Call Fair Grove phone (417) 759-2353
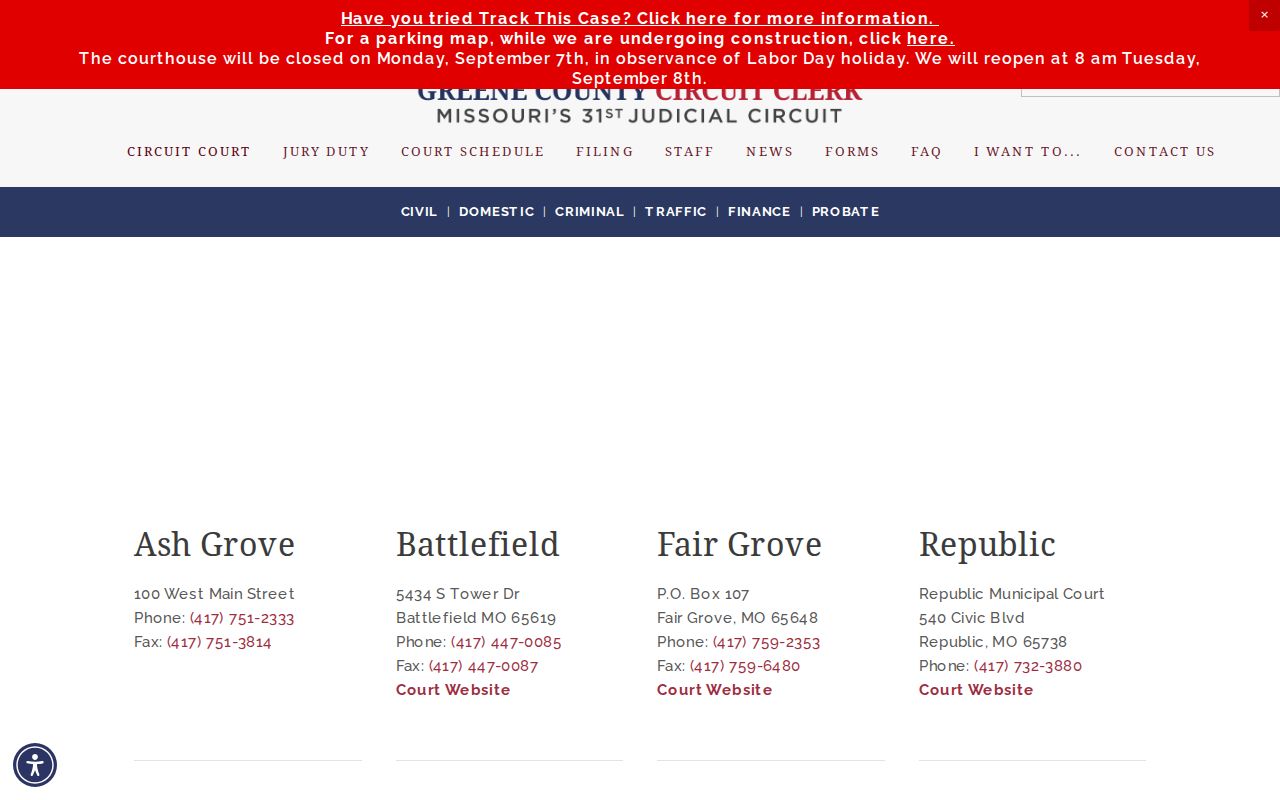 point(766,642)
